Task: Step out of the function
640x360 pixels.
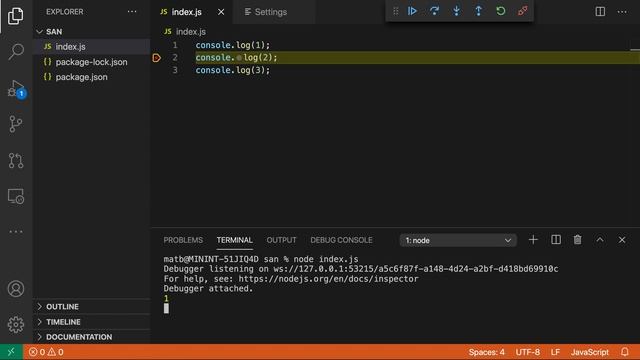Action: point(478,11)
